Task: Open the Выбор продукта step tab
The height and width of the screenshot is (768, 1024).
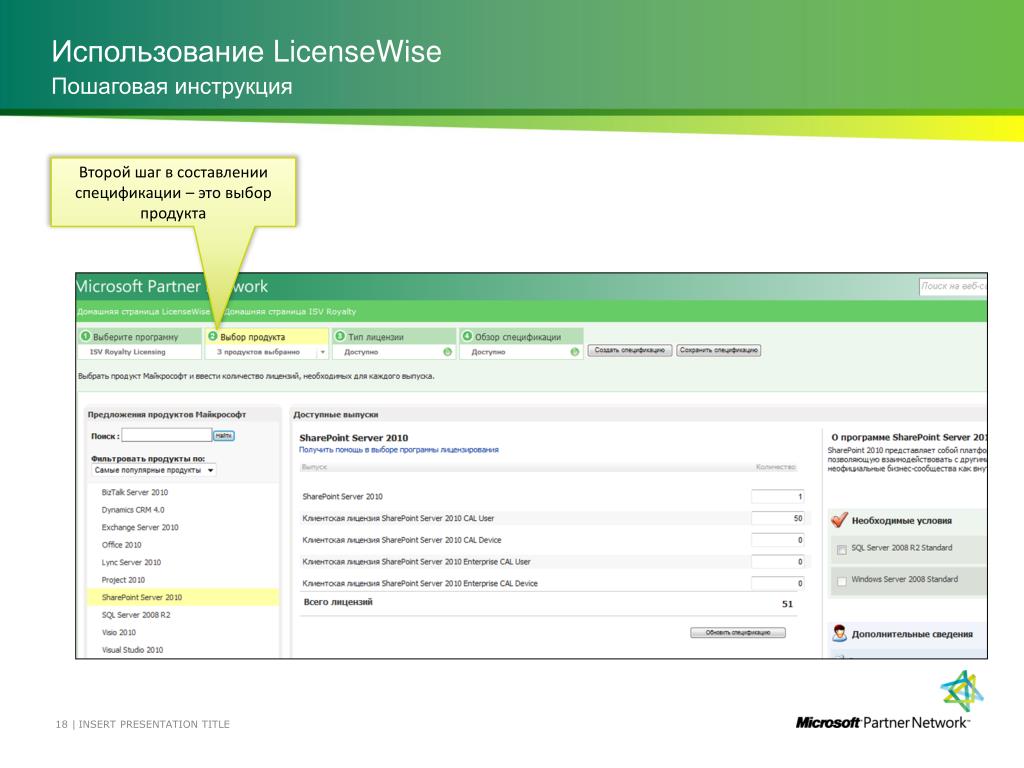Action: point(266,337)
